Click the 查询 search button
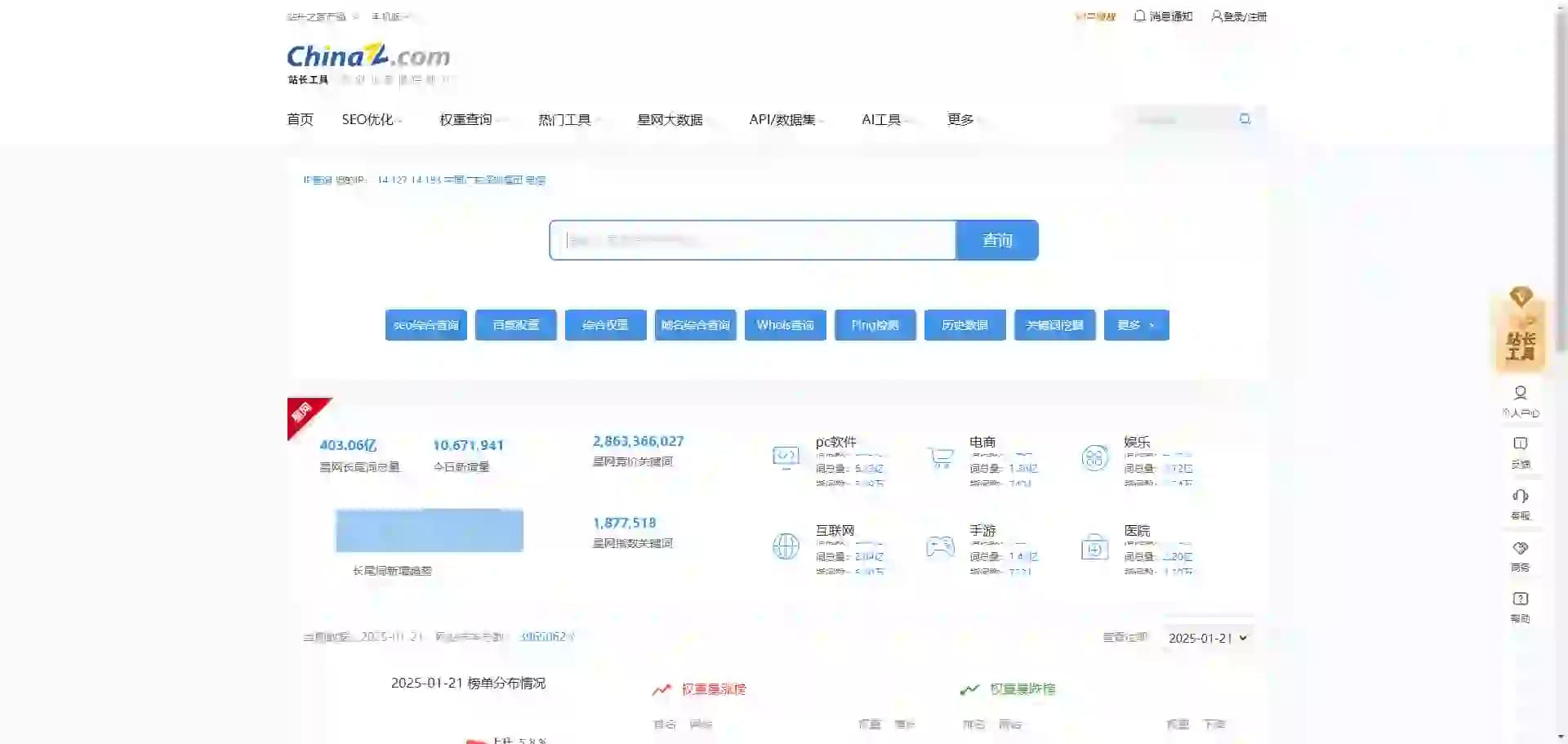The width and height of the screenshot is (1568, 744). 997,240
